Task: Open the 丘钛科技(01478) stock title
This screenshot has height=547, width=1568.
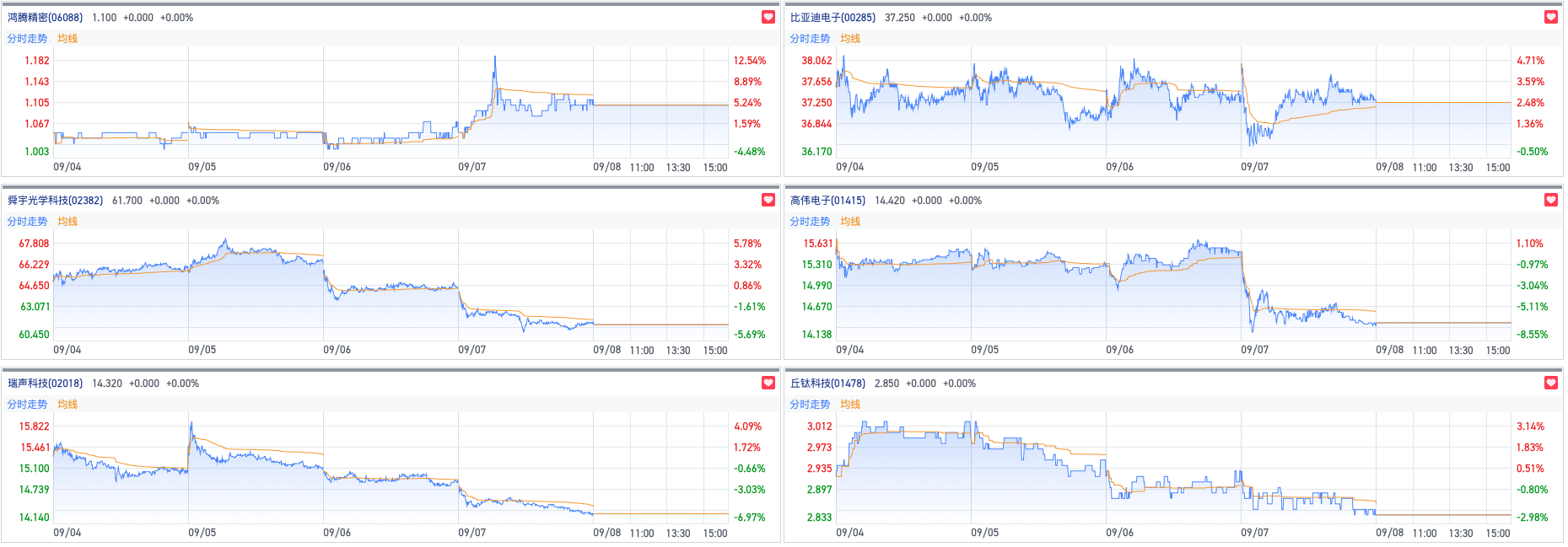Action: (x=827, y=383)
